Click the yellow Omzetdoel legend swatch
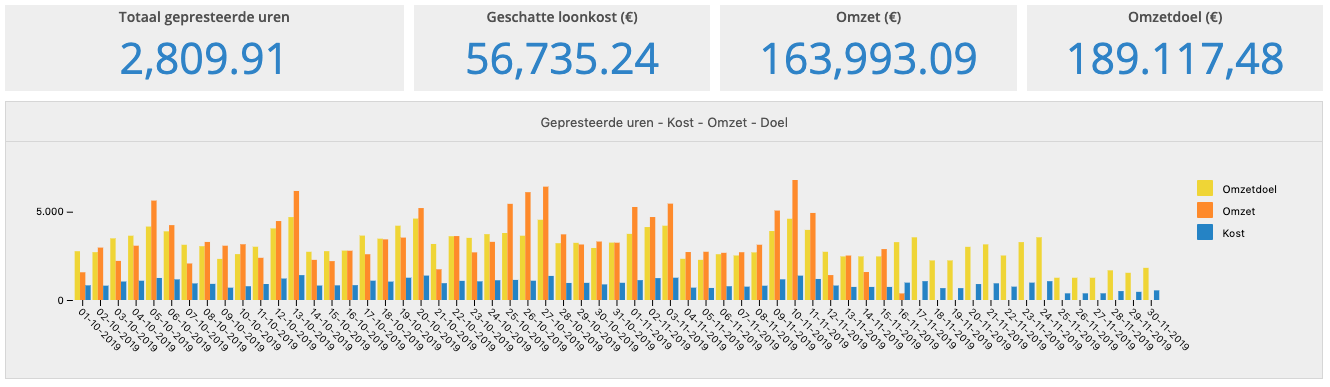Image resolution: width=1330 pixels, height=387 pixels. [x=1204, y=188]
